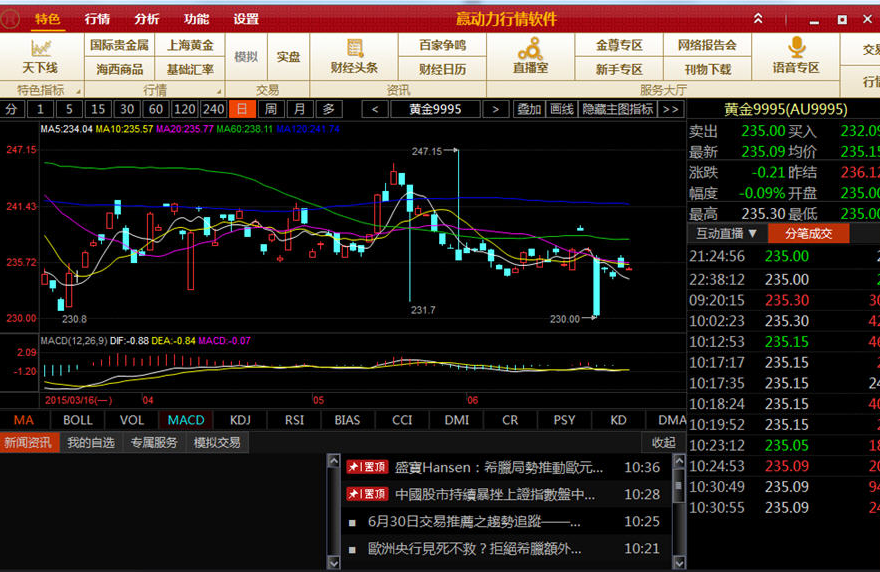Open the 设置 menu
Image resolution: width=880 pixels, height=572 pixels.
pos(246,19)
